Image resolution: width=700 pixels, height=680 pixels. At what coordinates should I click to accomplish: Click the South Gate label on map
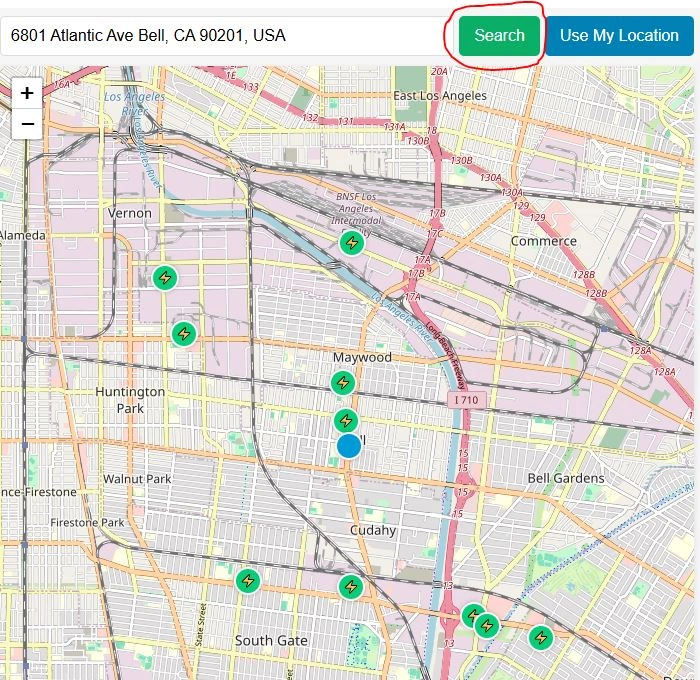[271, 641]
